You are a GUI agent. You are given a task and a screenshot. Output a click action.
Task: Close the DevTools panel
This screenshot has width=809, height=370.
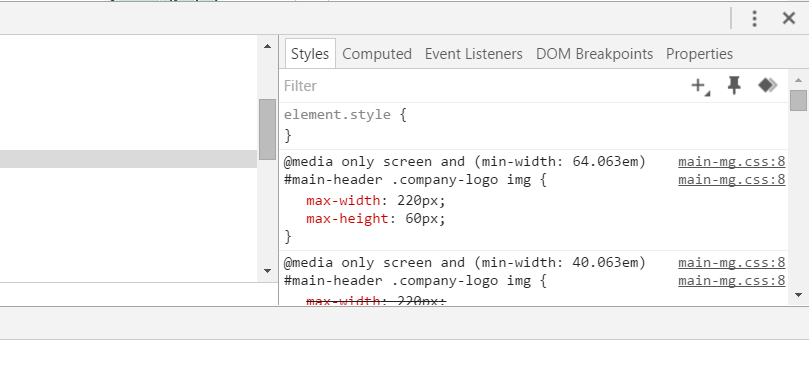(x=789, y=19)
